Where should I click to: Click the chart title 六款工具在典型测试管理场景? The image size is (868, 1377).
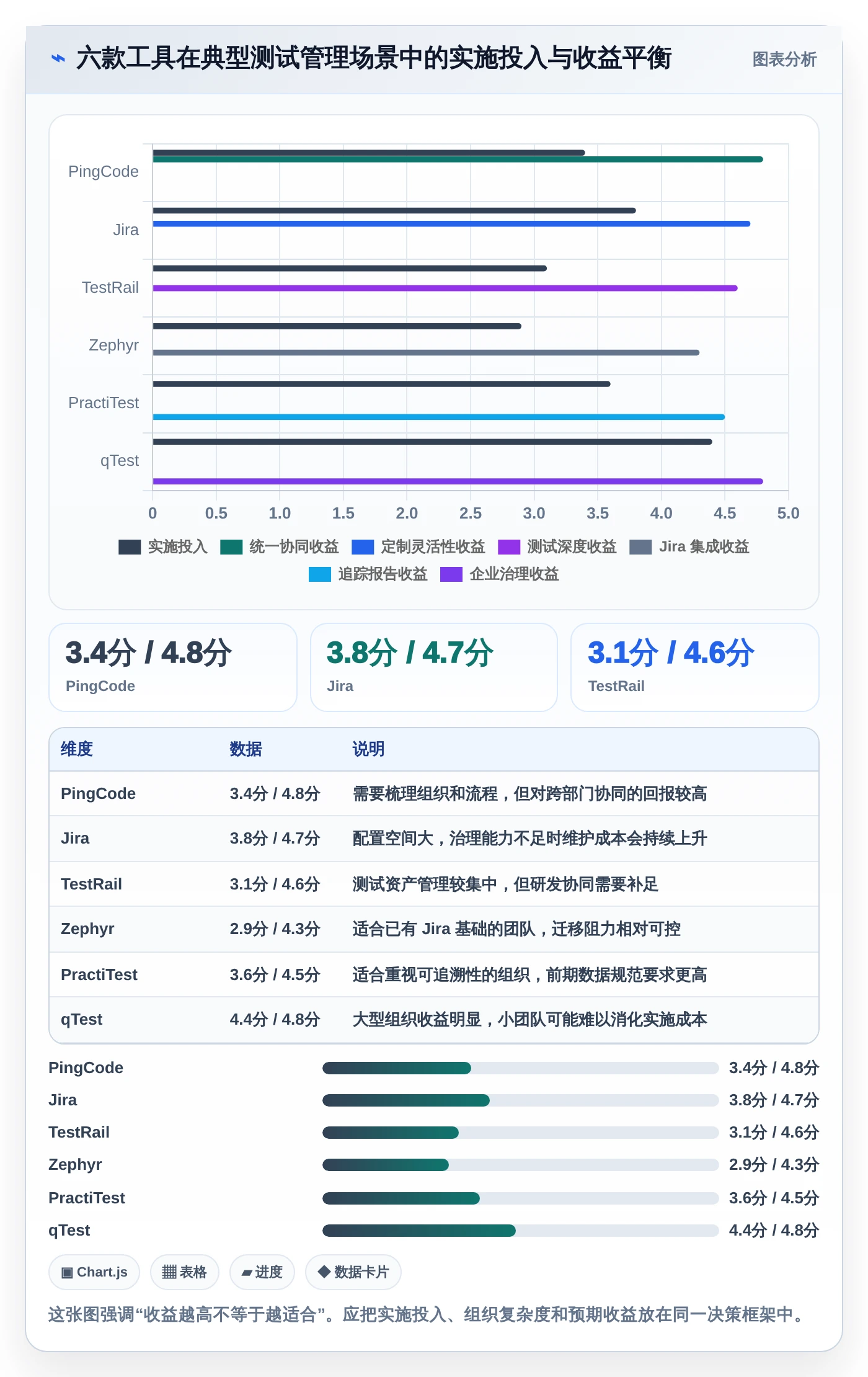pos(374,58)
